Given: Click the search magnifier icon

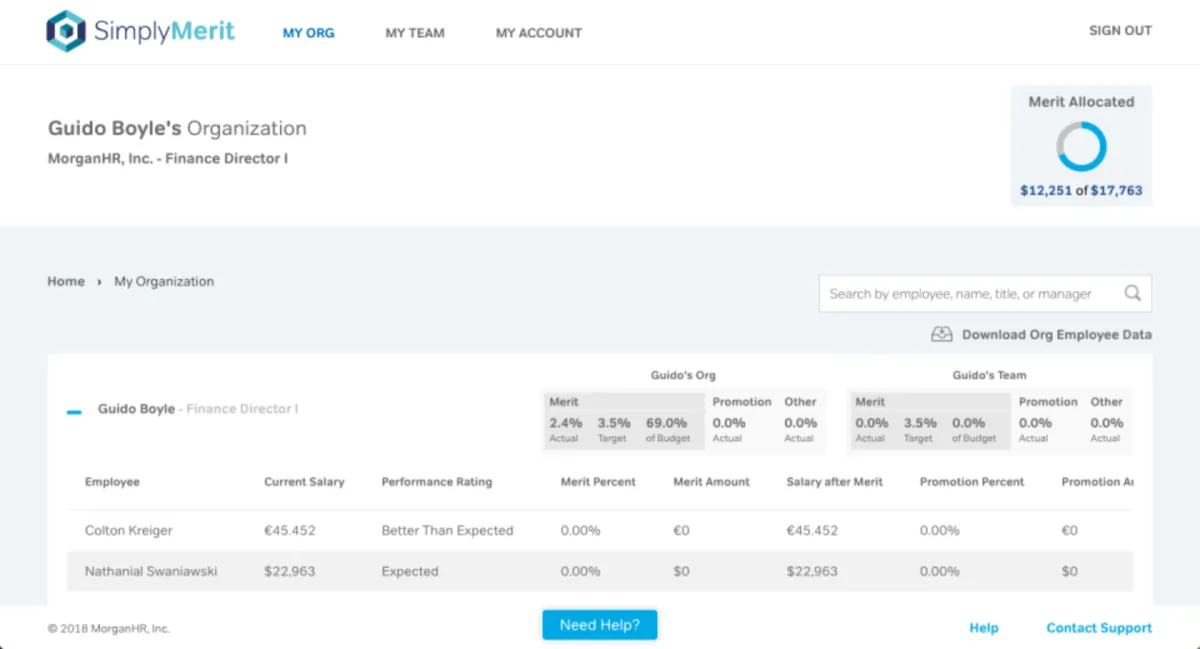Looking at the screenshot, I should pyautogui.click(x=1132, y=294).
